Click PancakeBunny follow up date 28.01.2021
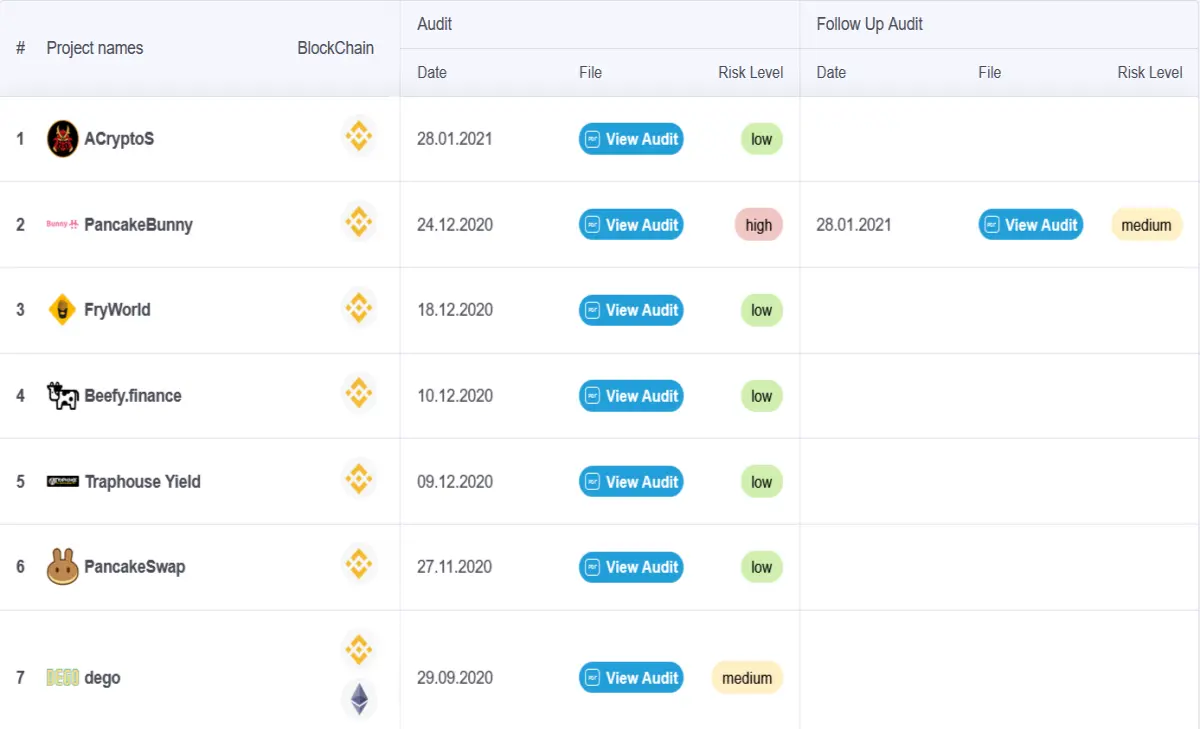This screenshot has width=1200, height=729. coord(854,225)
